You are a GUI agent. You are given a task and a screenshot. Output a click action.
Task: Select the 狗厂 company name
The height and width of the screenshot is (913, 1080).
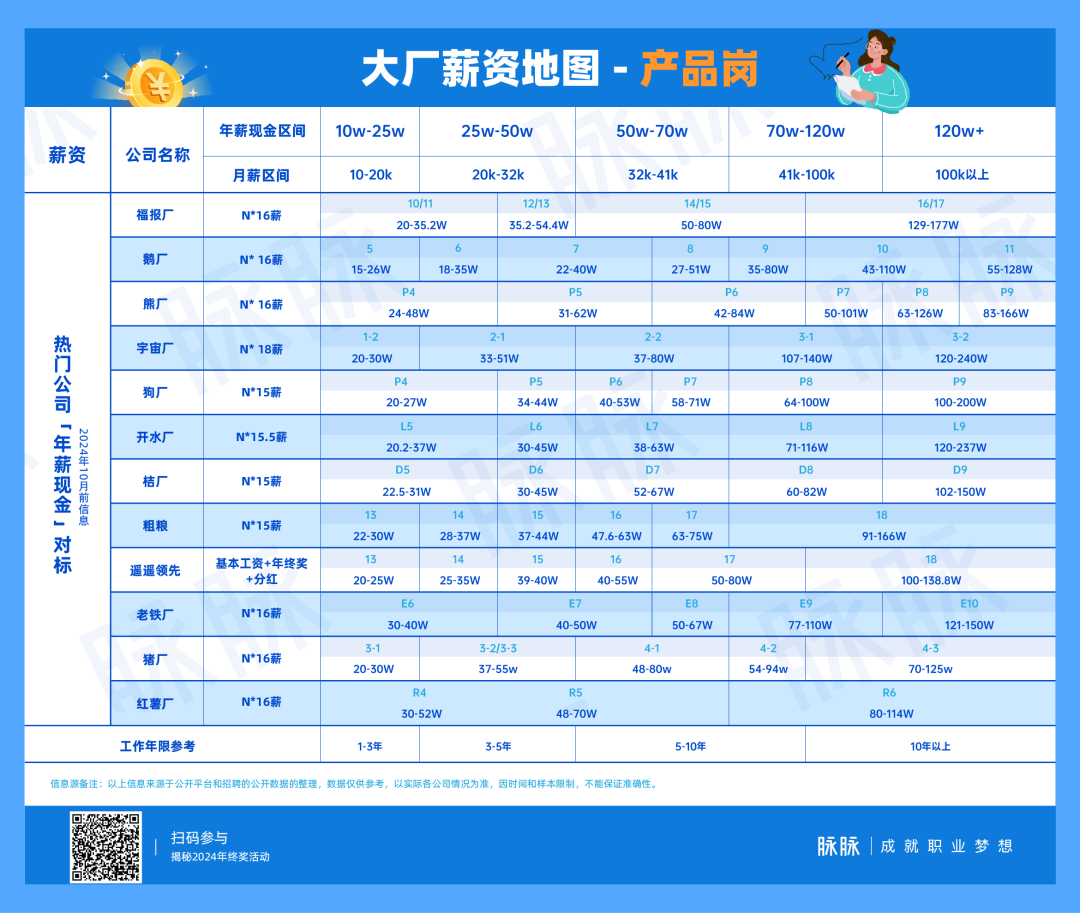tap(154, 392)
